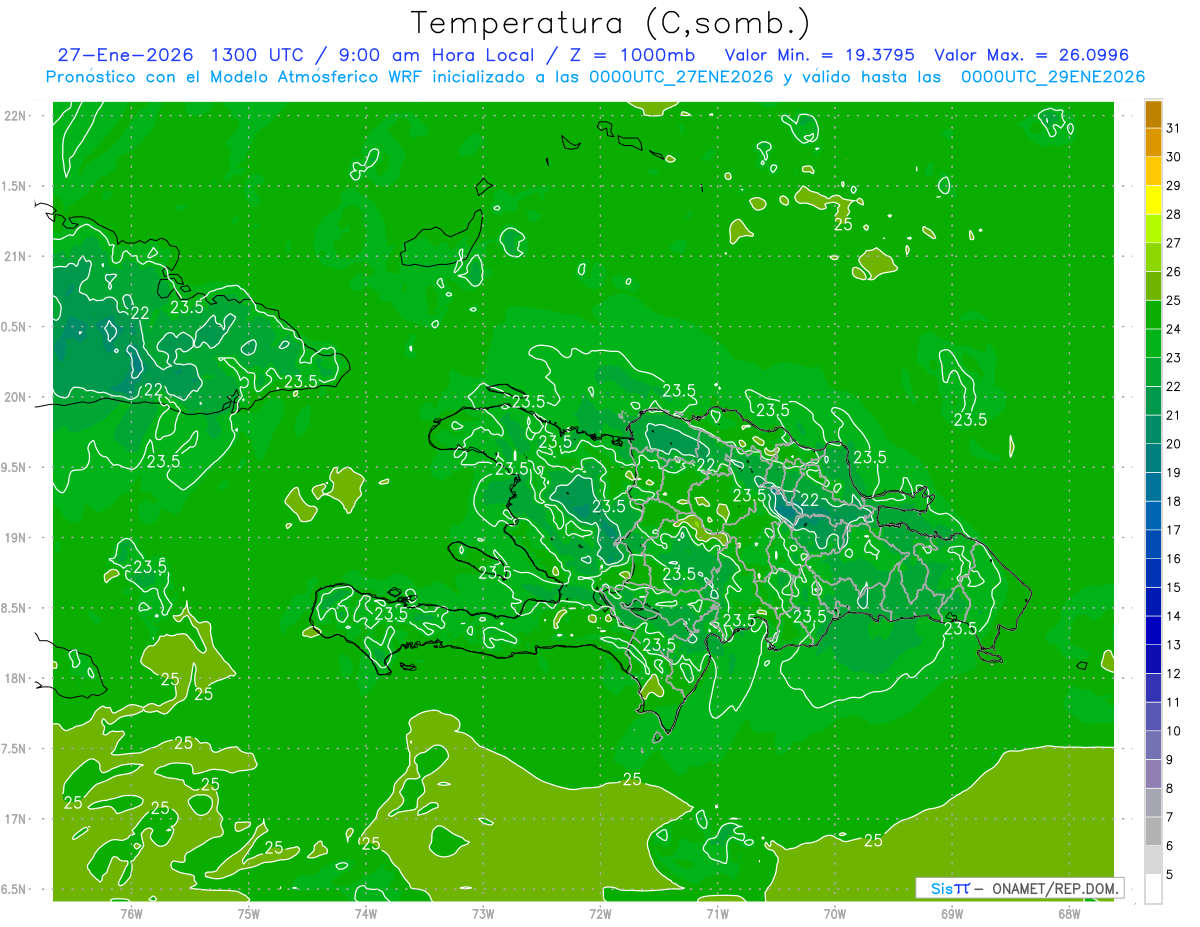Viewport: 1200px width, 927px height.
Task: Click the '73W' longitude axis label
Action: (483, 913)
